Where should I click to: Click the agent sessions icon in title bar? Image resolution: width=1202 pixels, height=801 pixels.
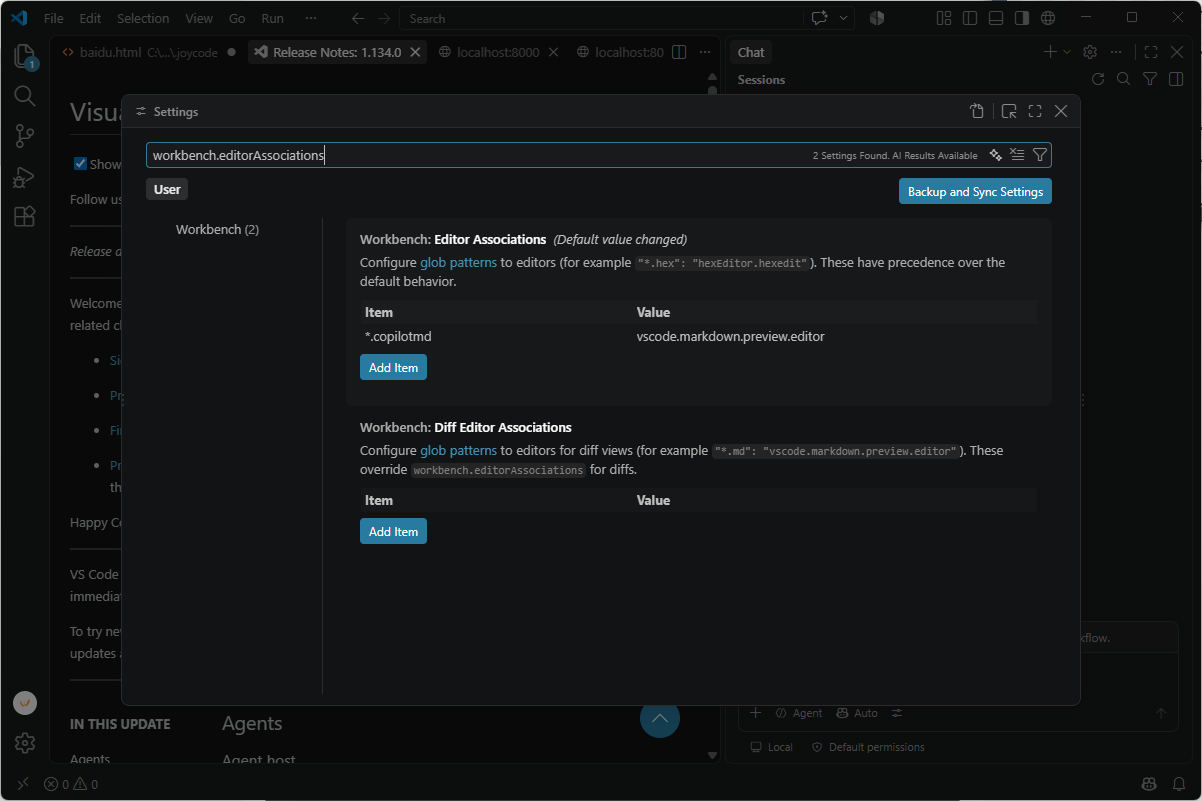pos(877,18)
